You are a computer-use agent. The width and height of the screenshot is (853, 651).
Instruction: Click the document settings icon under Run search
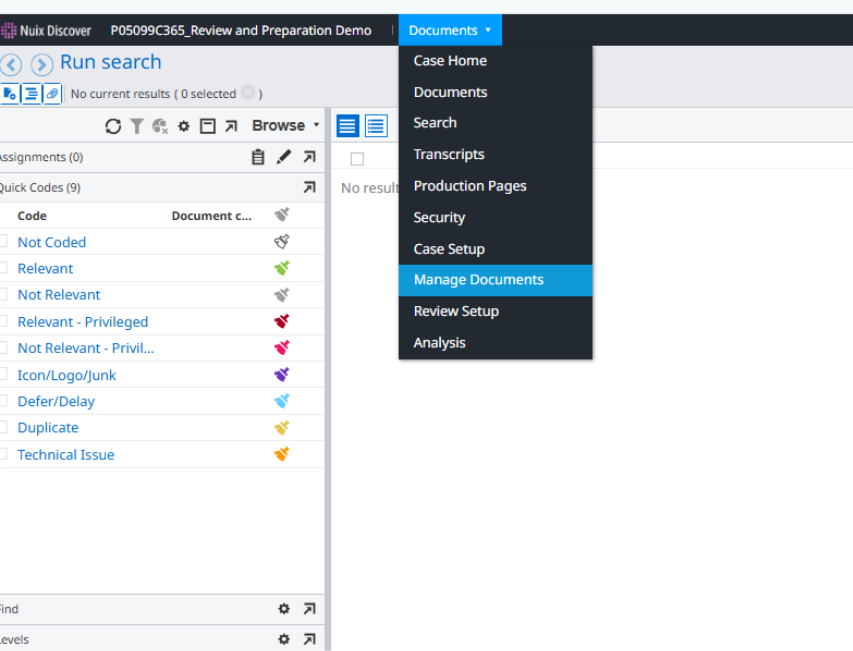[9, 94]
